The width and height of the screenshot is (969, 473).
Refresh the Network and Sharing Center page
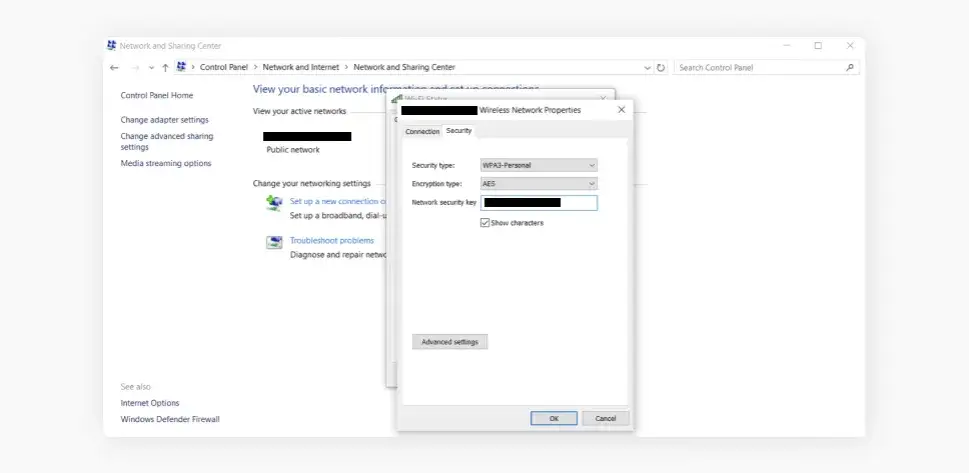click(x=661, y=68)
